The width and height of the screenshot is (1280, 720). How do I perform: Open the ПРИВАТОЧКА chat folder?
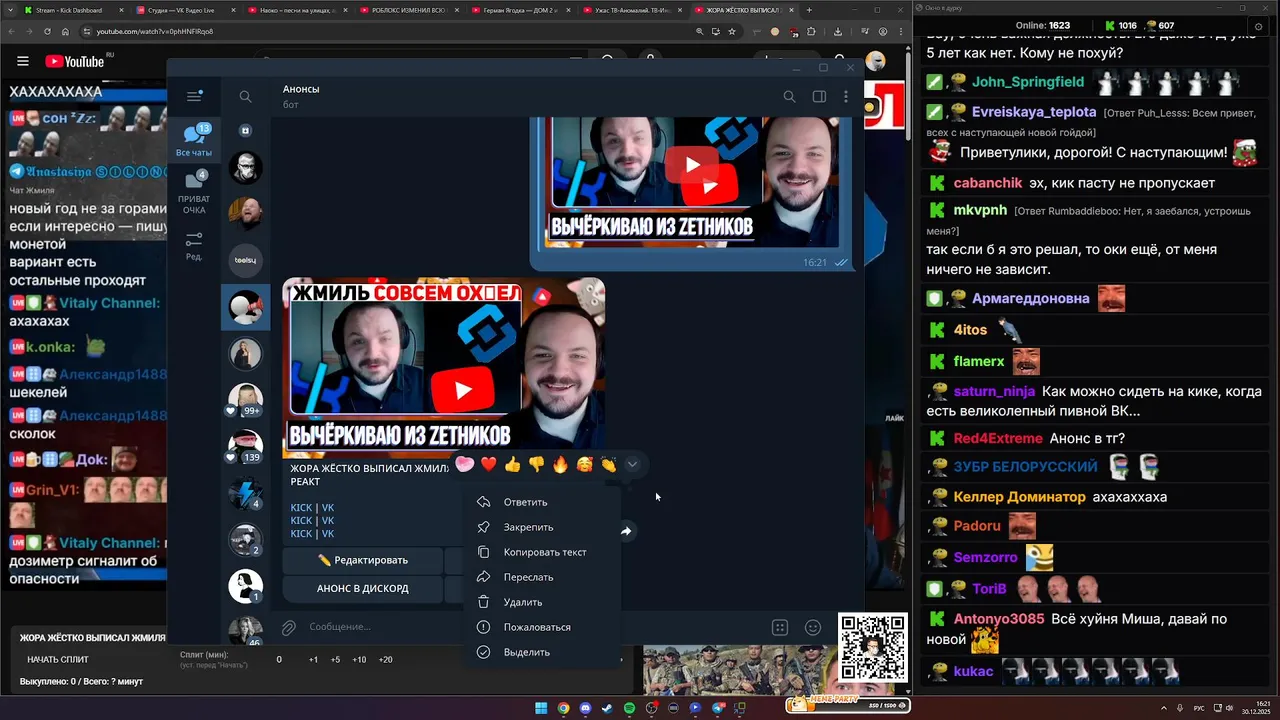click(x=194, y=192)
